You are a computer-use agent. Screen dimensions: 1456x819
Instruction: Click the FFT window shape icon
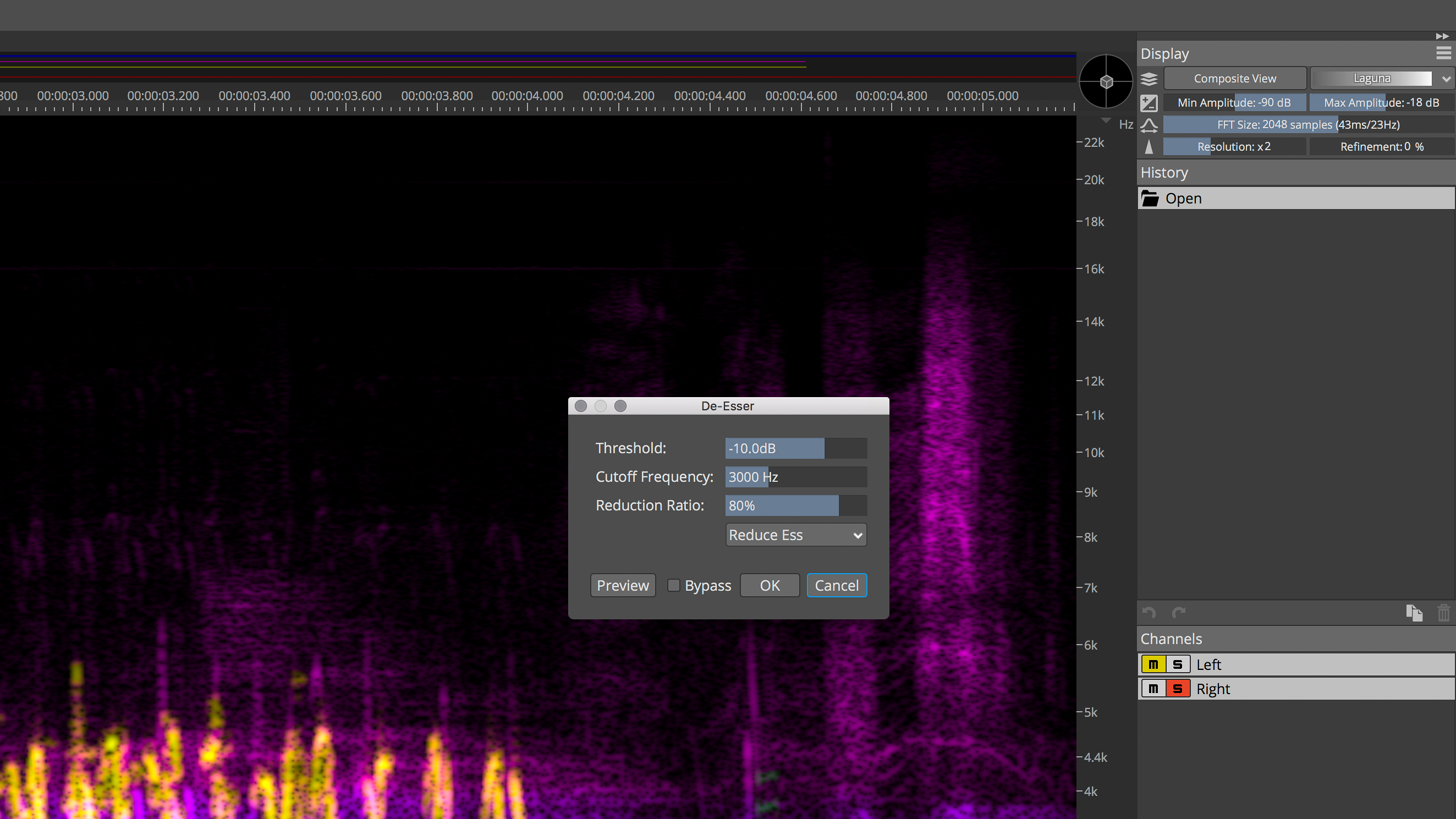pyautogui.click(x=1149, y=125)
